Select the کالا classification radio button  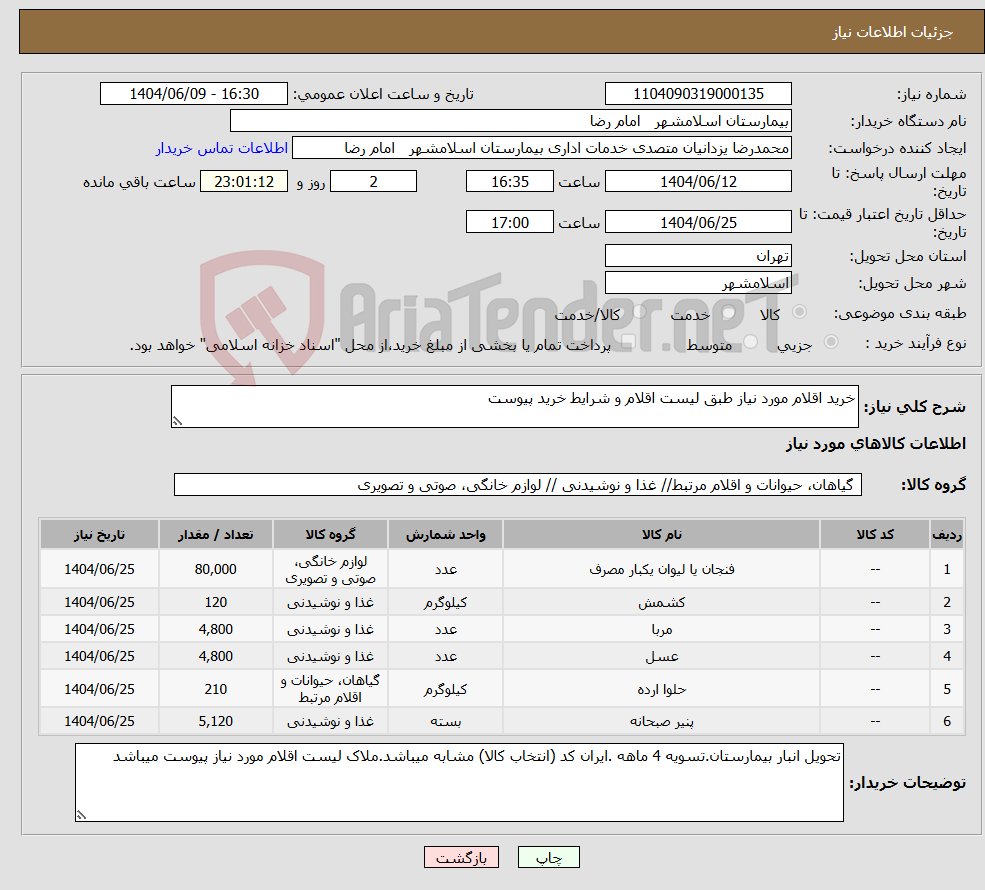coord(800,311)
